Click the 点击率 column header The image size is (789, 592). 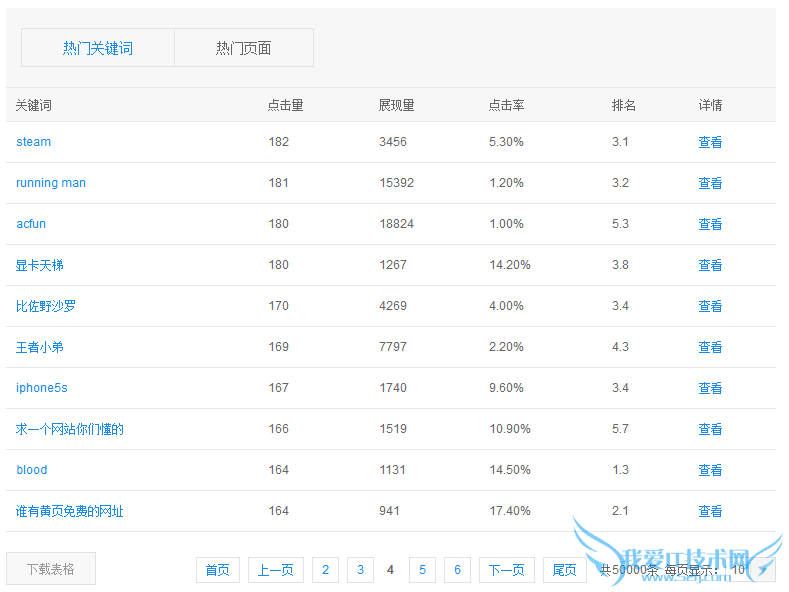pyautogui.click(x=507, y=105)
